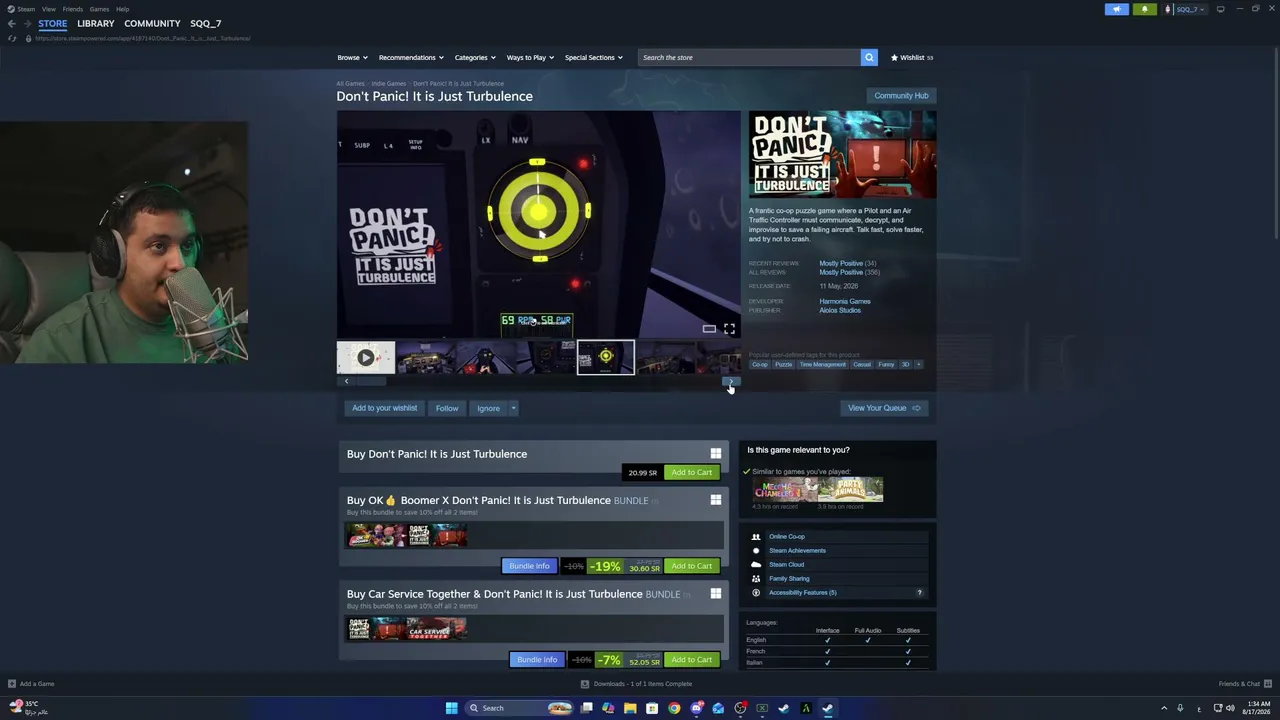Switch to Big Picture mode monitor icon
This screenshot has width=1280, height=720.
pos(1220,9)
